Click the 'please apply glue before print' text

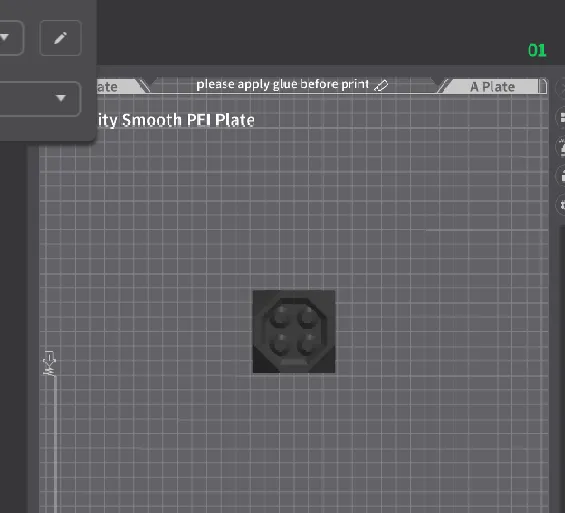point(282,84)
